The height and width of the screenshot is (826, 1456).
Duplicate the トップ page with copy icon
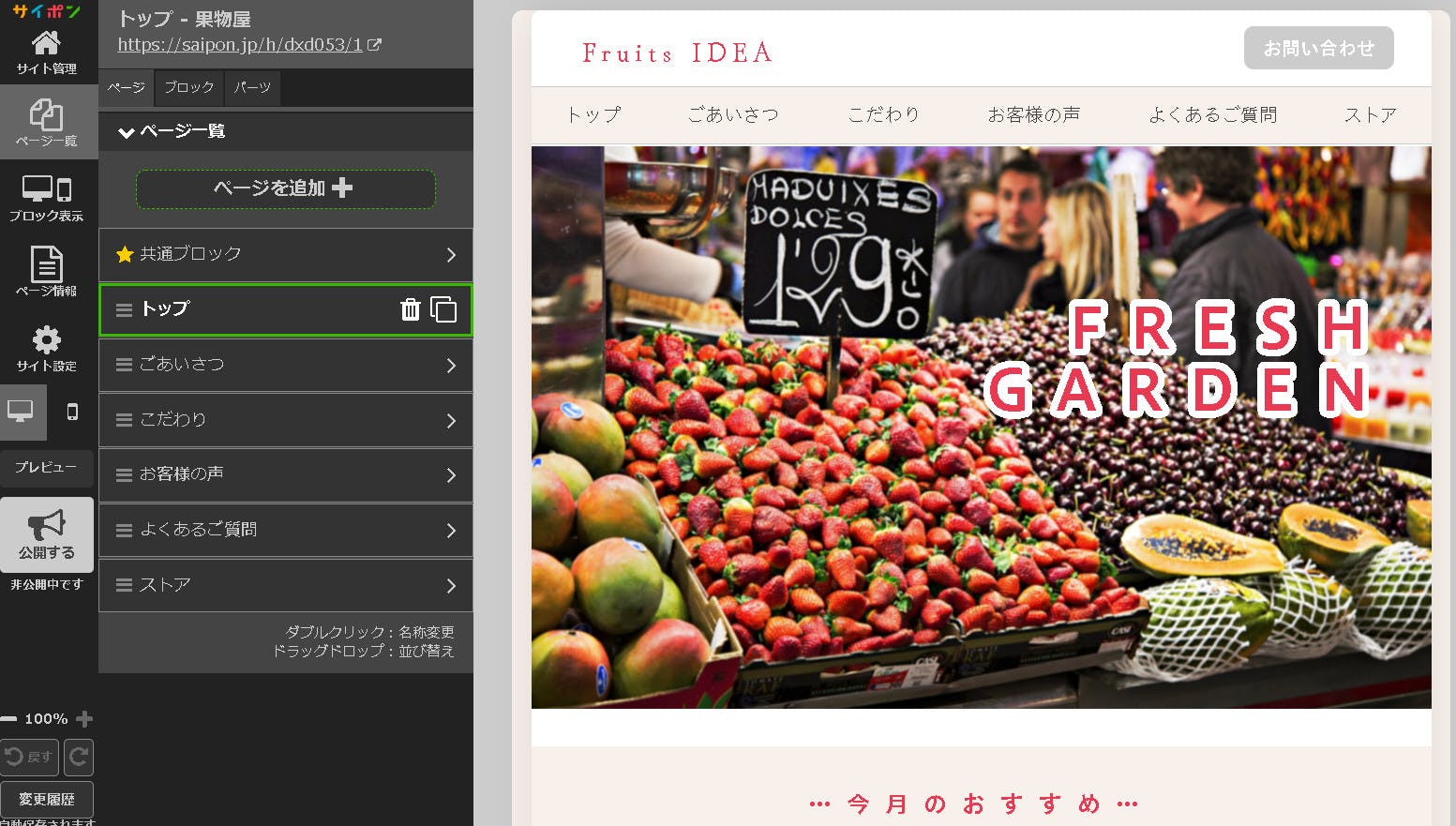(443, 309)
